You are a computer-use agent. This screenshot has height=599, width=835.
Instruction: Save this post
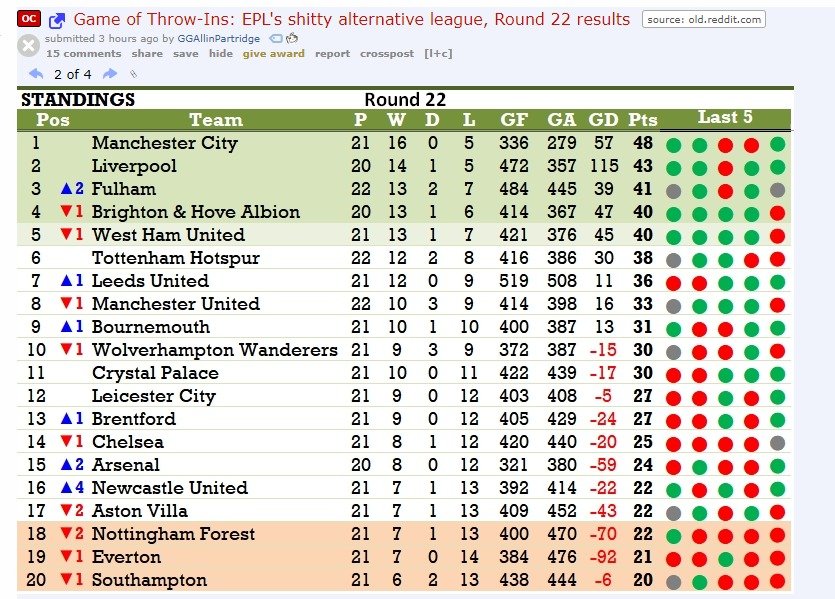[185, 54]
